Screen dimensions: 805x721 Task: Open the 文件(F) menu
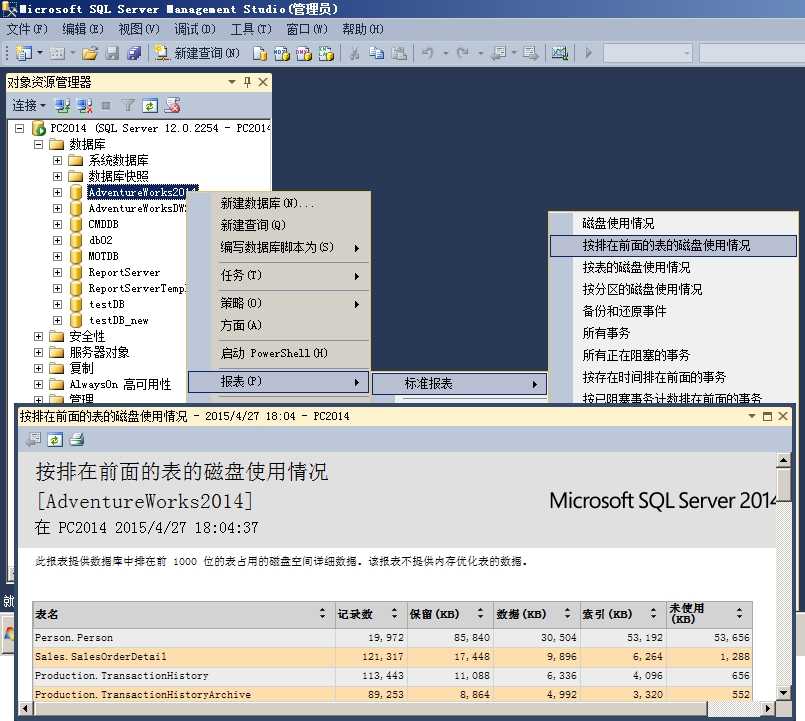27,29
